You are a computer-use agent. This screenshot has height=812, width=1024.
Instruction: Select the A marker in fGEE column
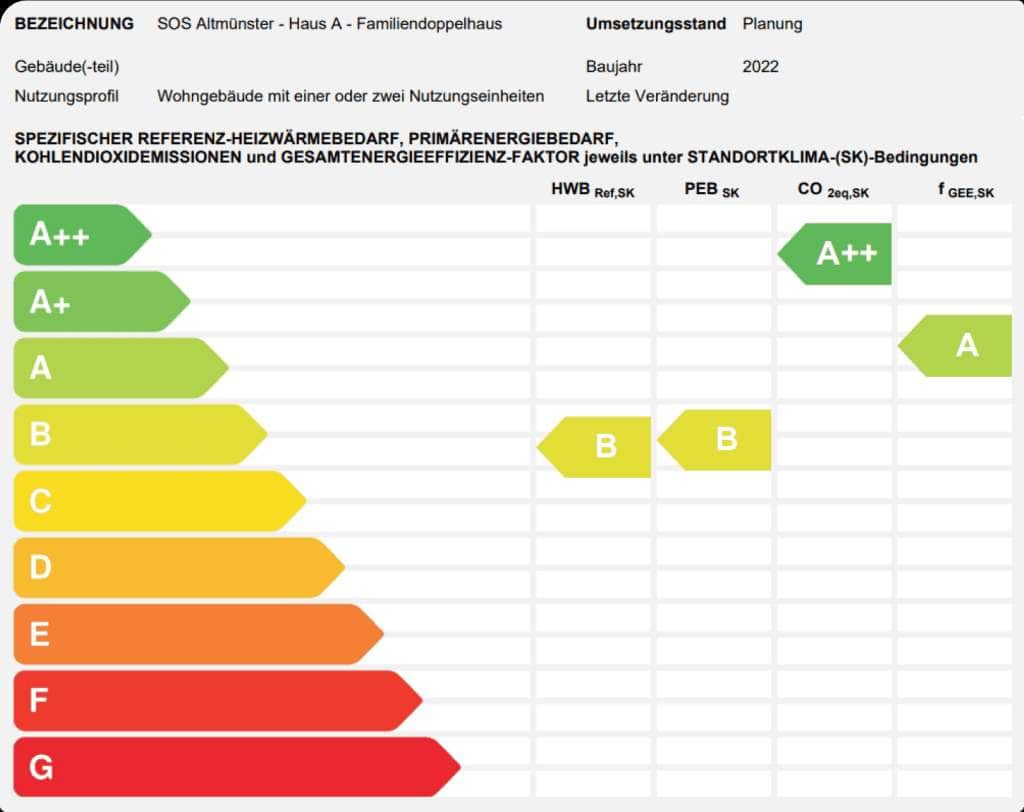pos(957,345)
